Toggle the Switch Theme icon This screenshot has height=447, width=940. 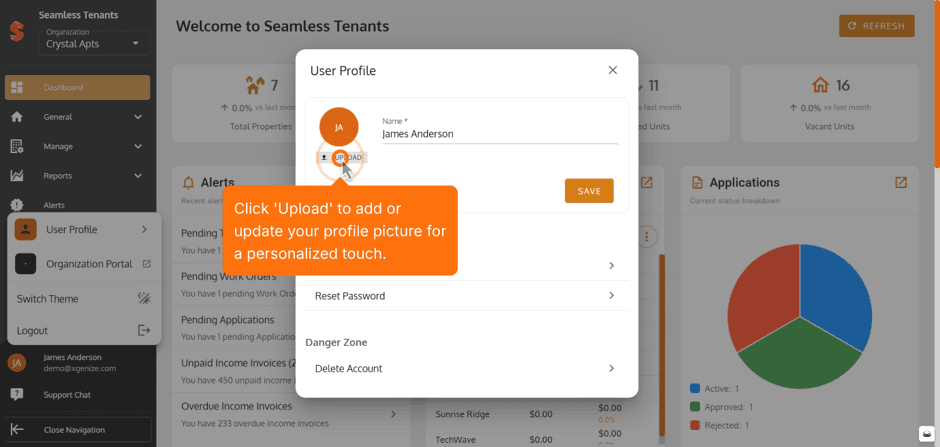tap(144, 298)
